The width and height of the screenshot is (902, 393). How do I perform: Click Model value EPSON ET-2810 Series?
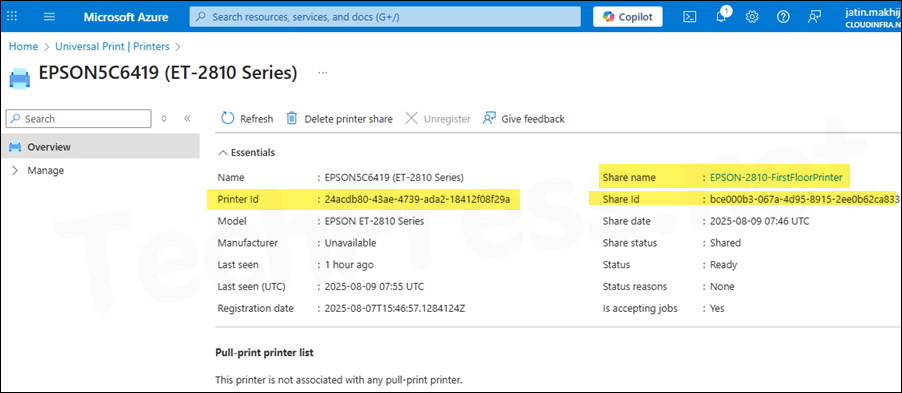pos(374,221)
